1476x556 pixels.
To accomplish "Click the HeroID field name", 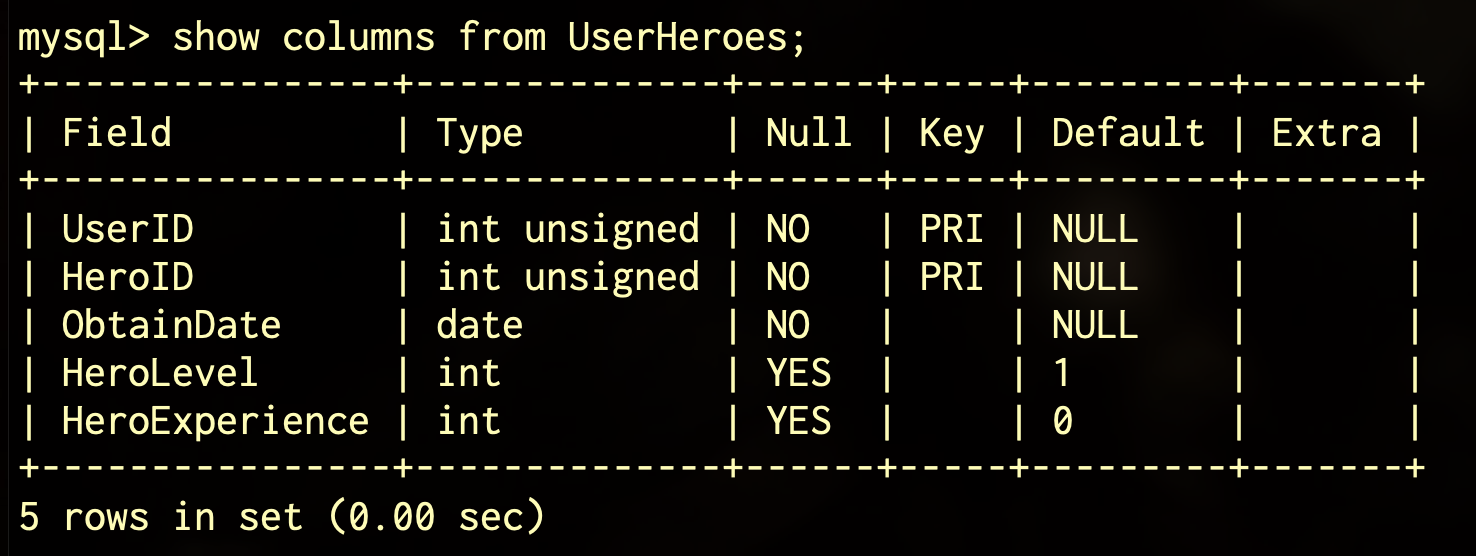I will pos(128,277).
